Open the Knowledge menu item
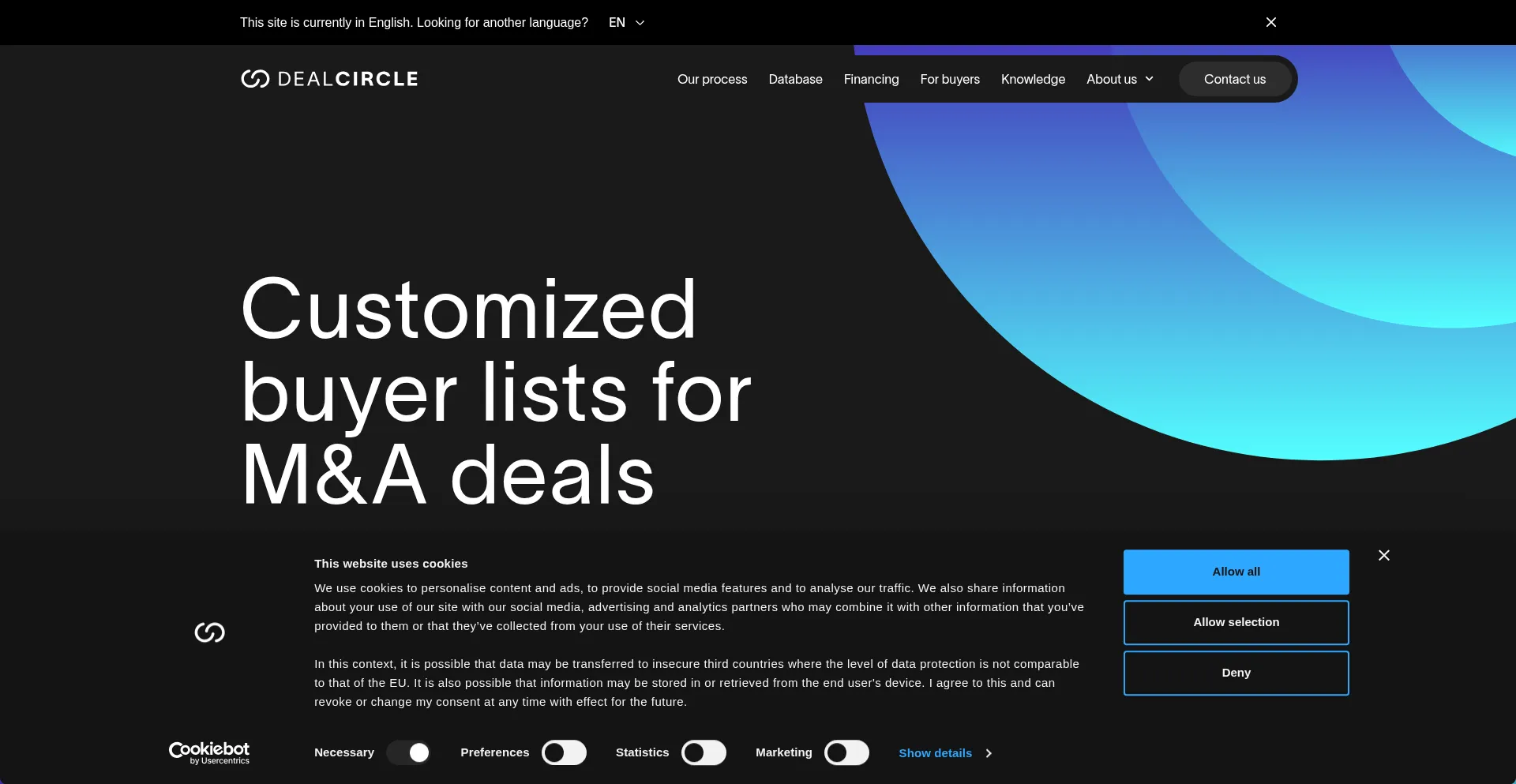 pos(1033,79)
